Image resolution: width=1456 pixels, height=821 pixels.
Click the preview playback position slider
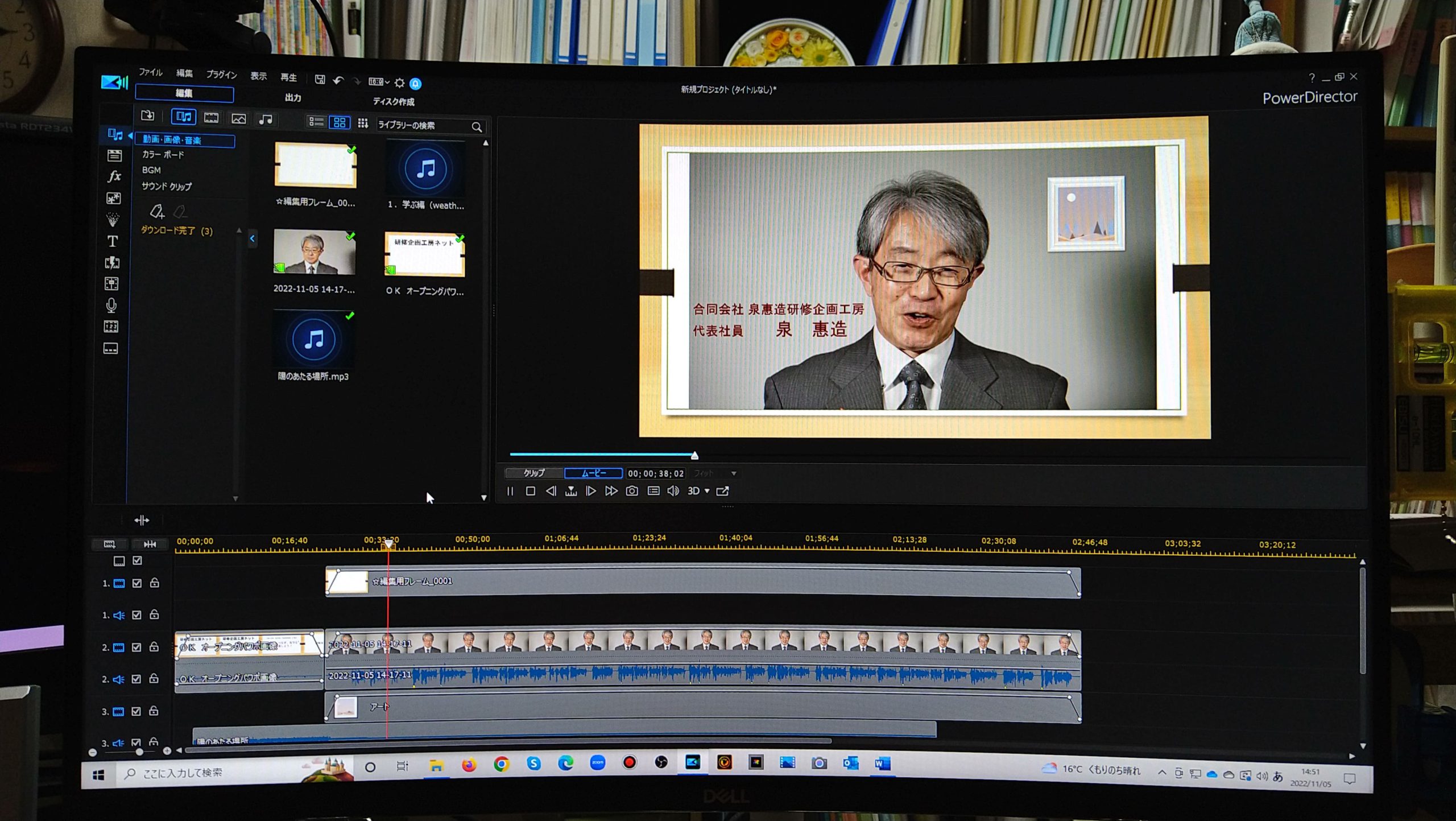694,456
